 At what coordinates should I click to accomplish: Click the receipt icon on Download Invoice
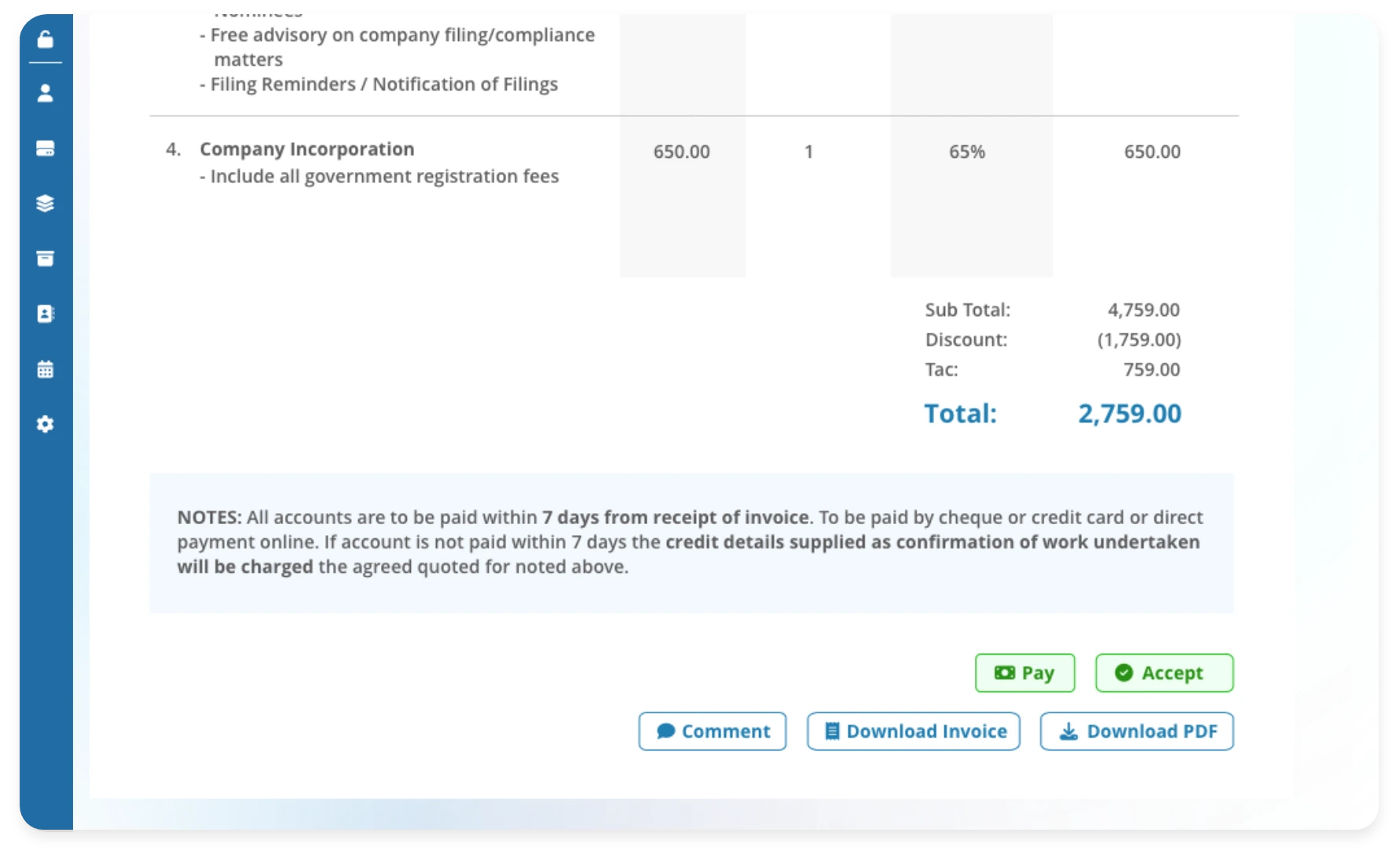(x=830, y=731)
